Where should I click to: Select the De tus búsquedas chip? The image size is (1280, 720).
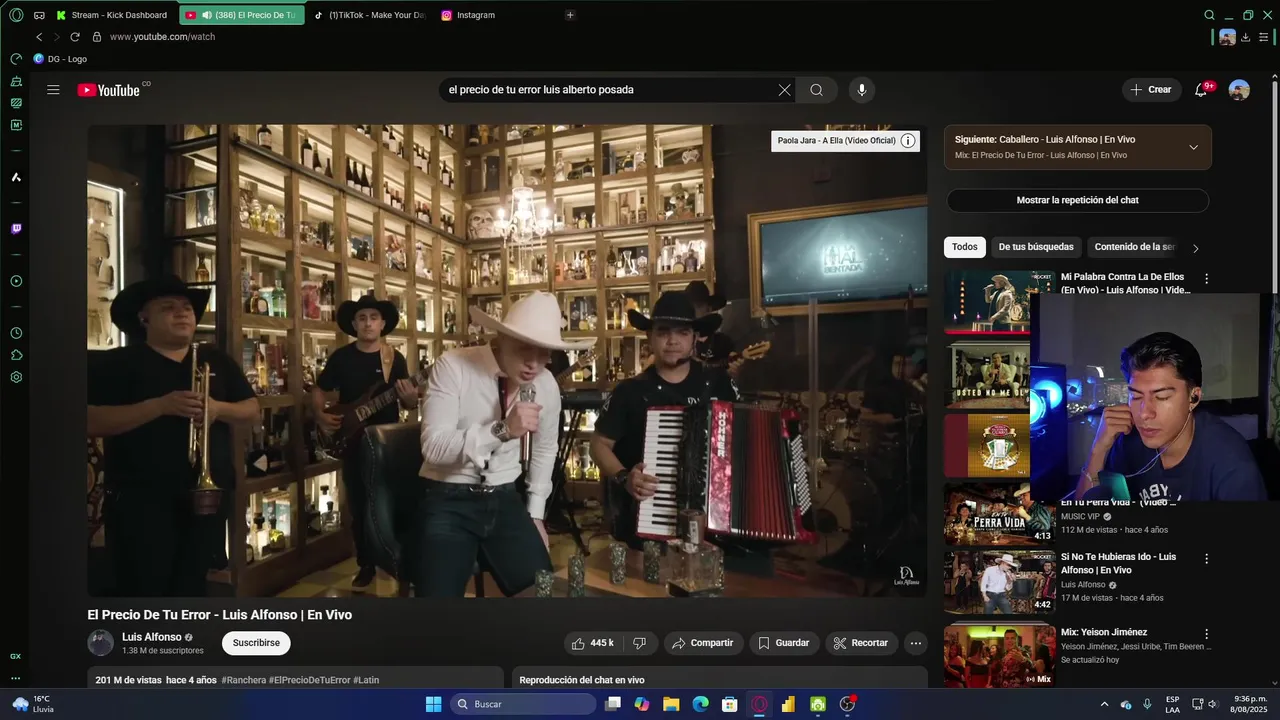coord(1036,247)
